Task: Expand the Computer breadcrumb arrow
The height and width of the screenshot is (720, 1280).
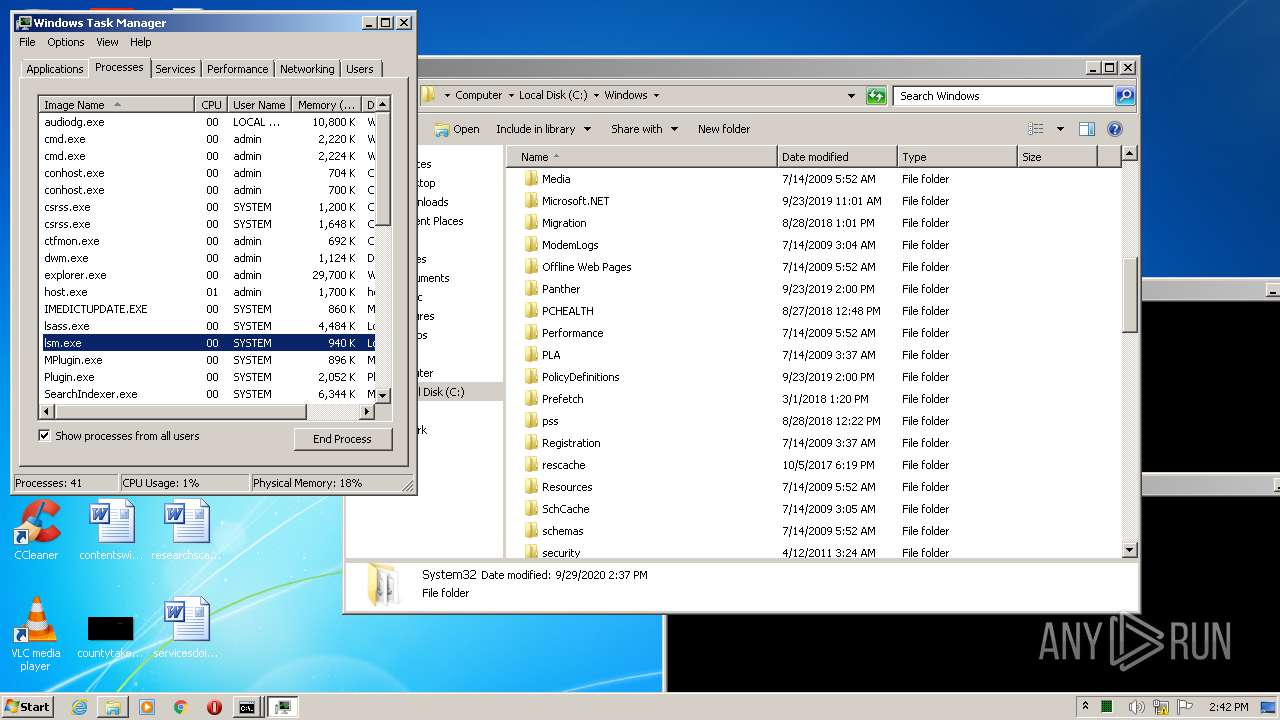Action: coord(510,96)
